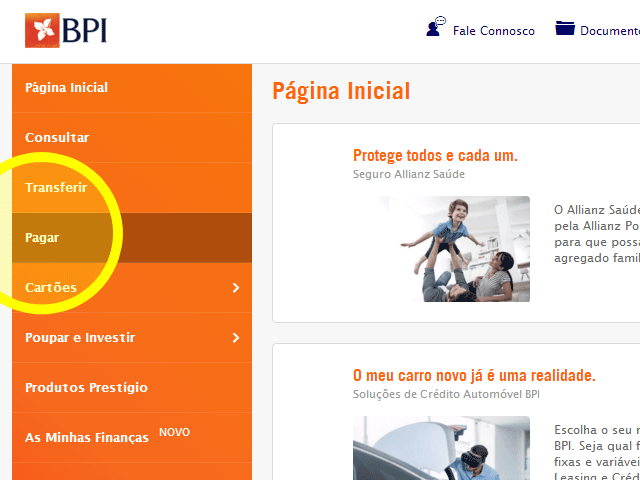This screenshot has height=480, width=640.
Task: Expand the Poupar e Investir chevron
Action: click(236, 338)
